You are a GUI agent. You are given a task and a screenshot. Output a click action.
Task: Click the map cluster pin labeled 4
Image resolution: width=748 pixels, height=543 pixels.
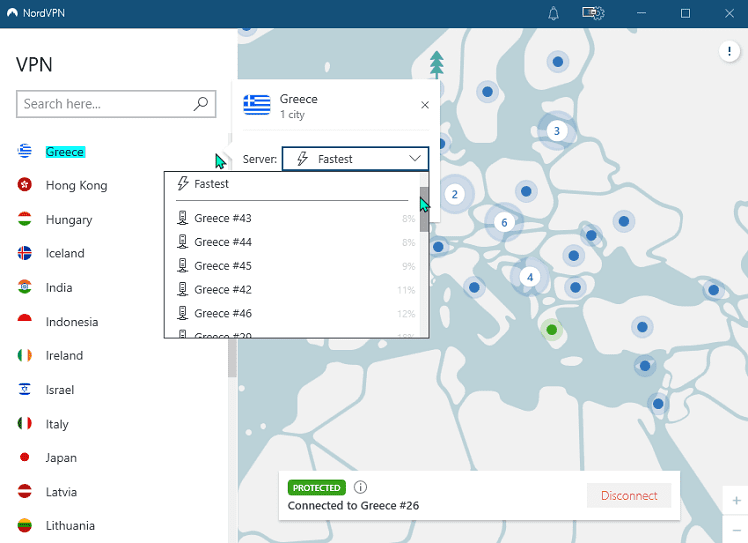[530, 277]
